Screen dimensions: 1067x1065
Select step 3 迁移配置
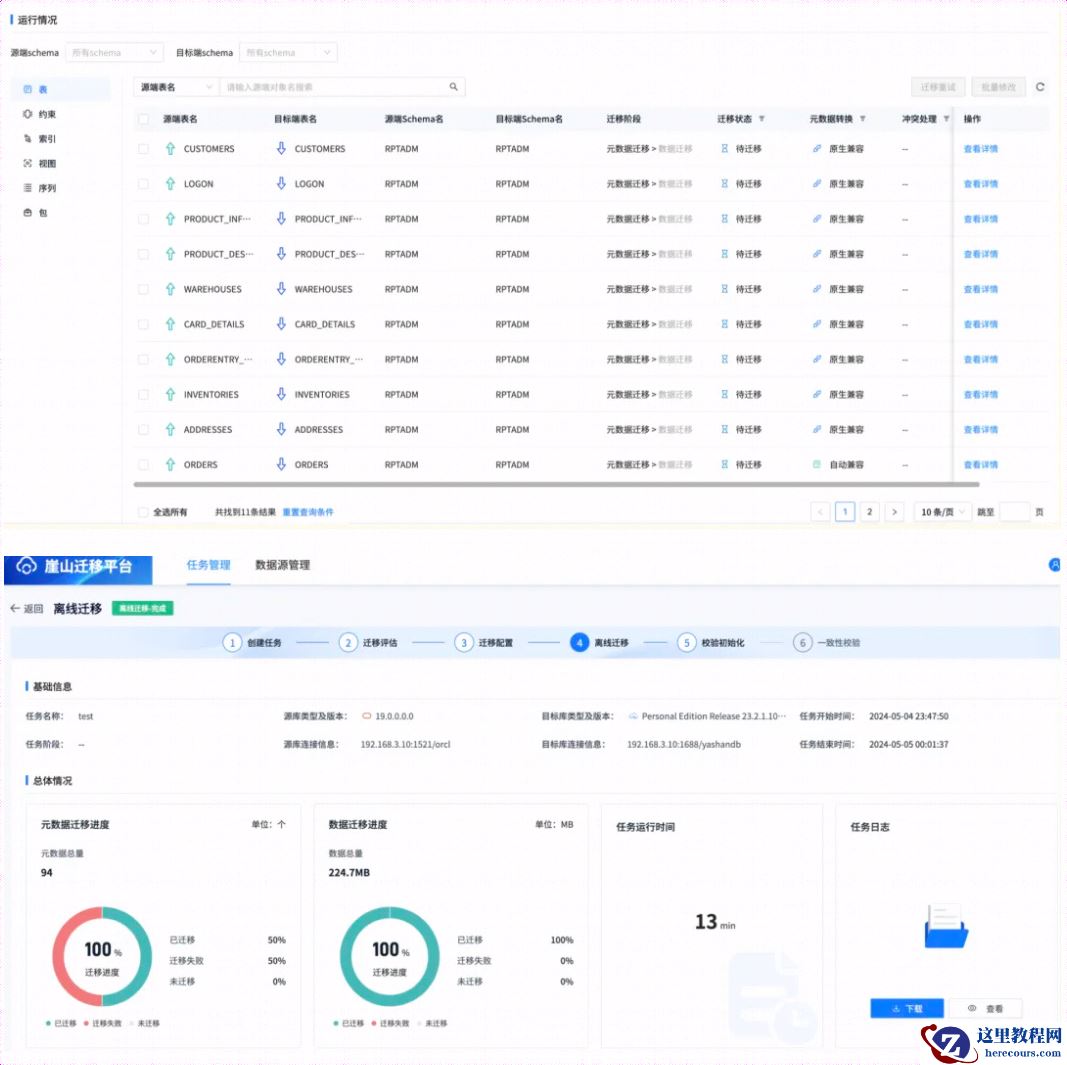pyautogui.click(x=484, y=642)
